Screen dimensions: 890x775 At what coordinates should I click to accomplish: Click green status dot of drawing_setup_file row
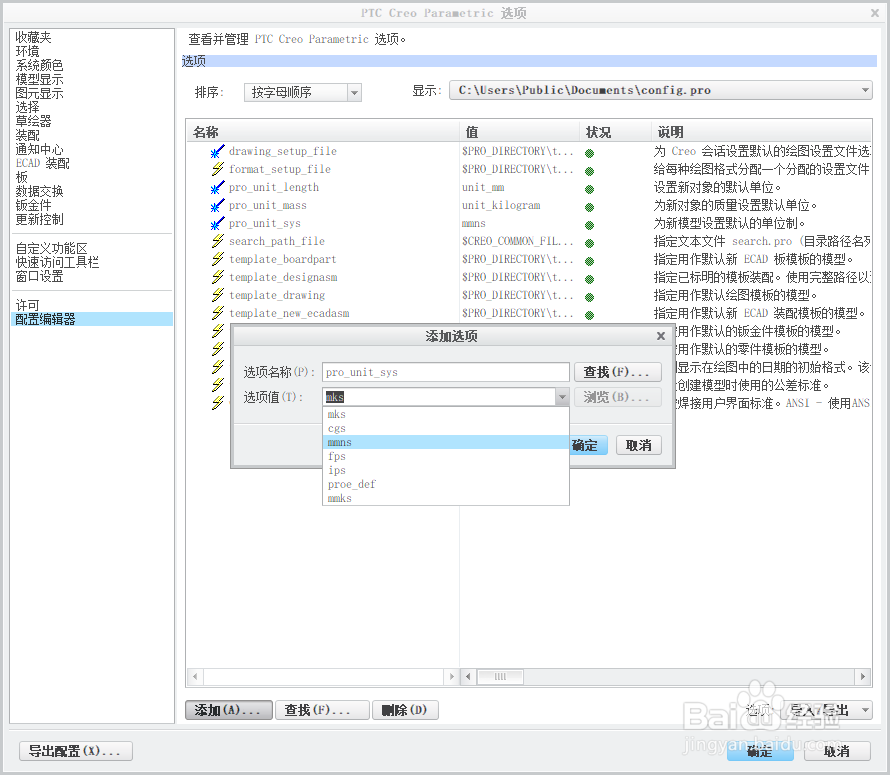point(590,153)
